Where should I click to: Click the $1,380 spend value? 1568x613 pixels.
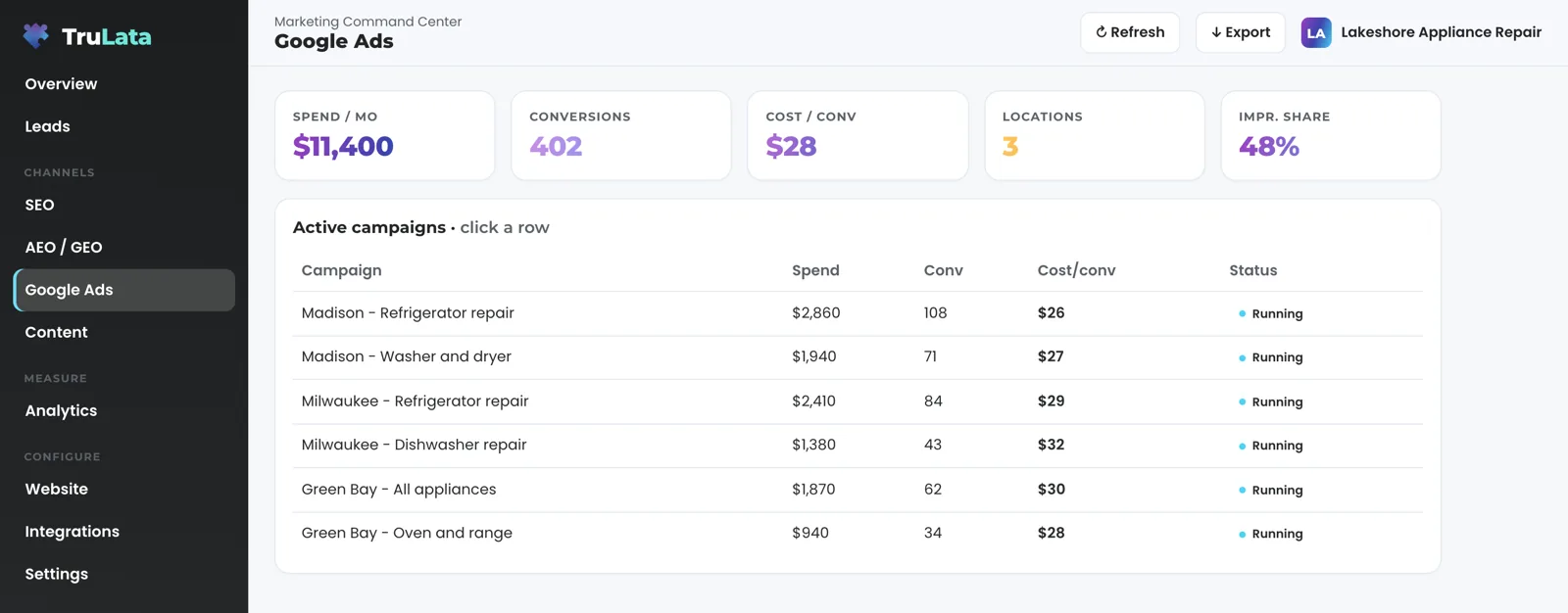[813, 445]
